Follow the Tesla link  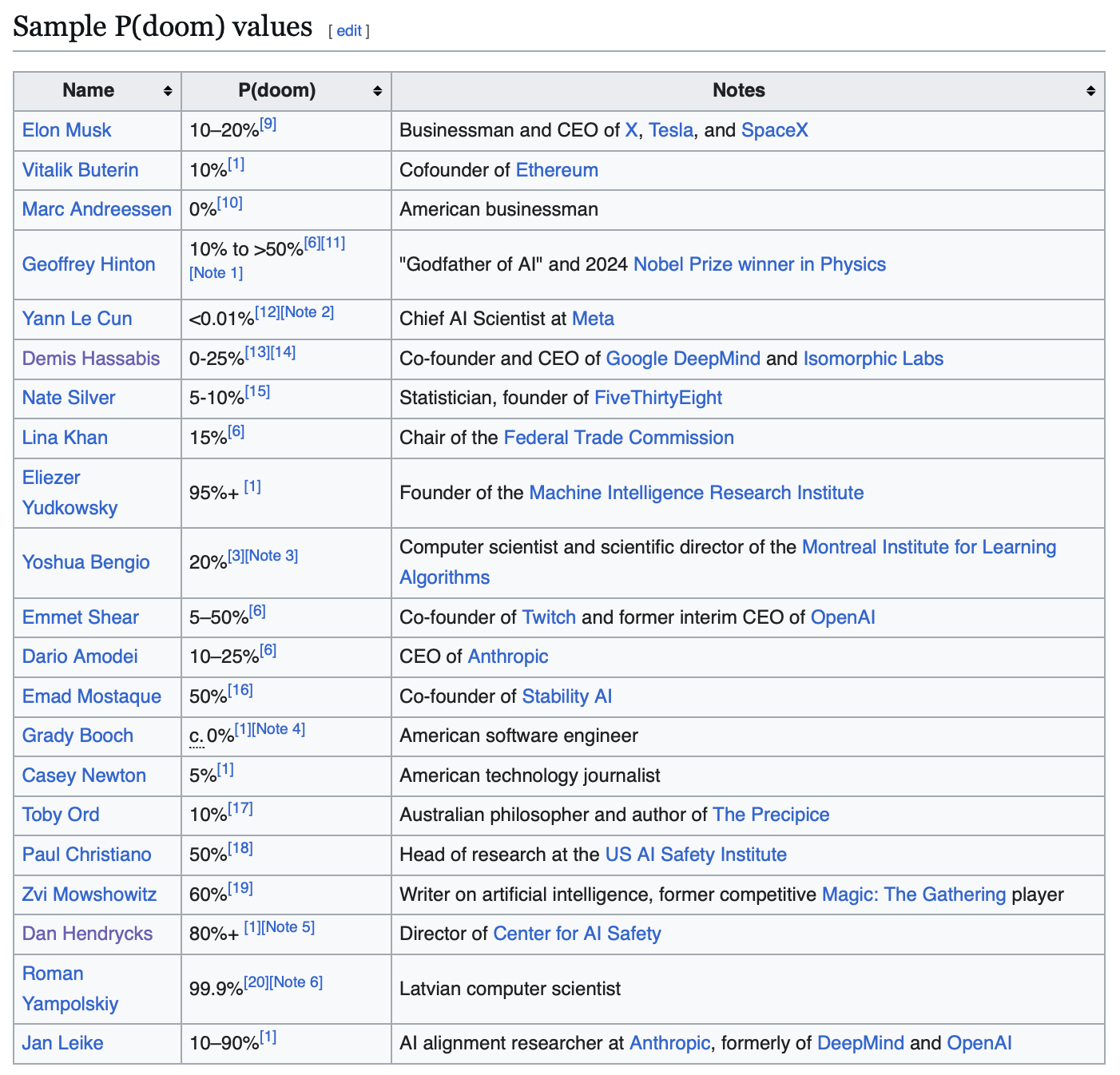(671, 130)
